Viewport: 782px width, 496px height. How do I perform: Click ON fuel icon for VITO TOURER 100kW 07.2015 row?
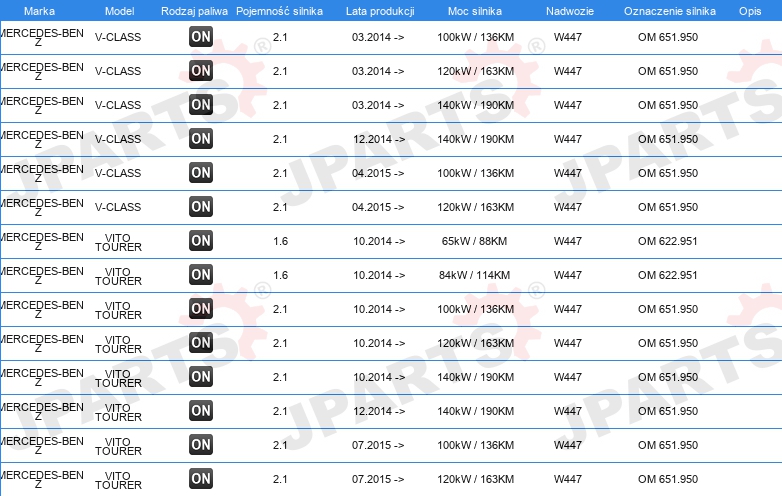[201, 445]
